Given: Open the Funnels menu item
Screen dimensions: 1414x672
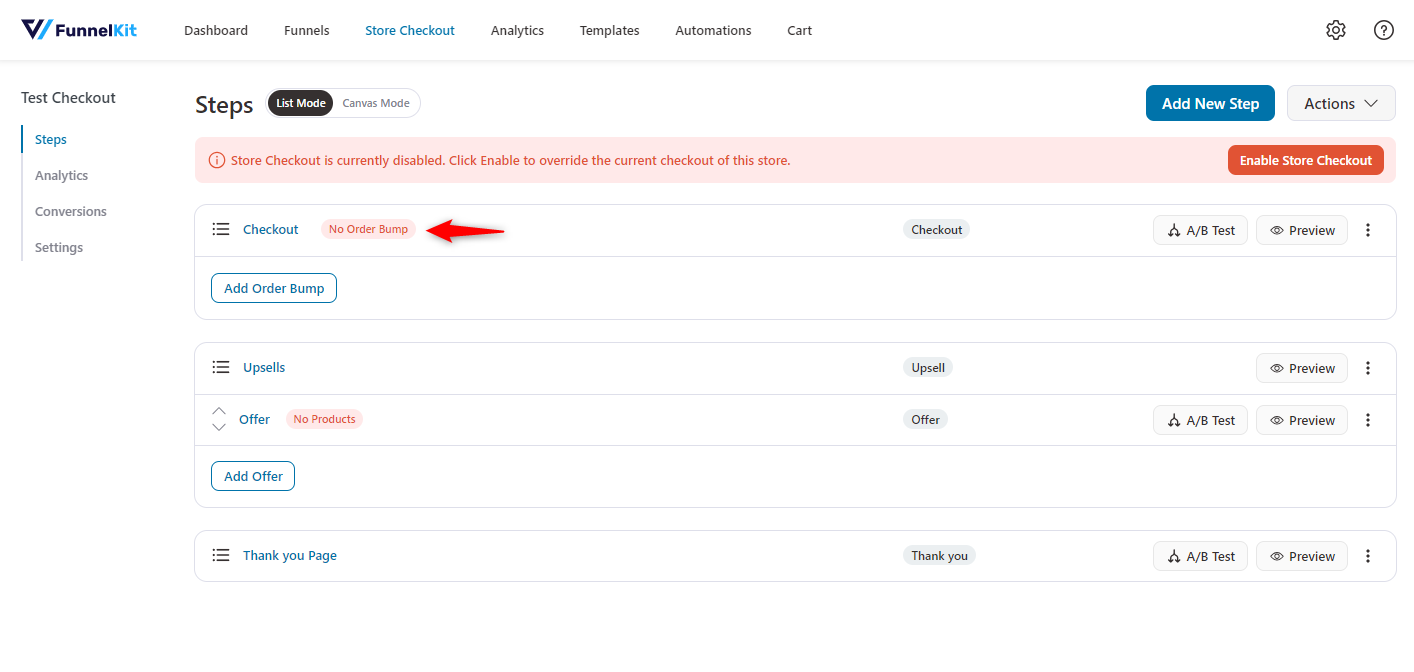Looking at the screenshot, I should pos(307,30).
